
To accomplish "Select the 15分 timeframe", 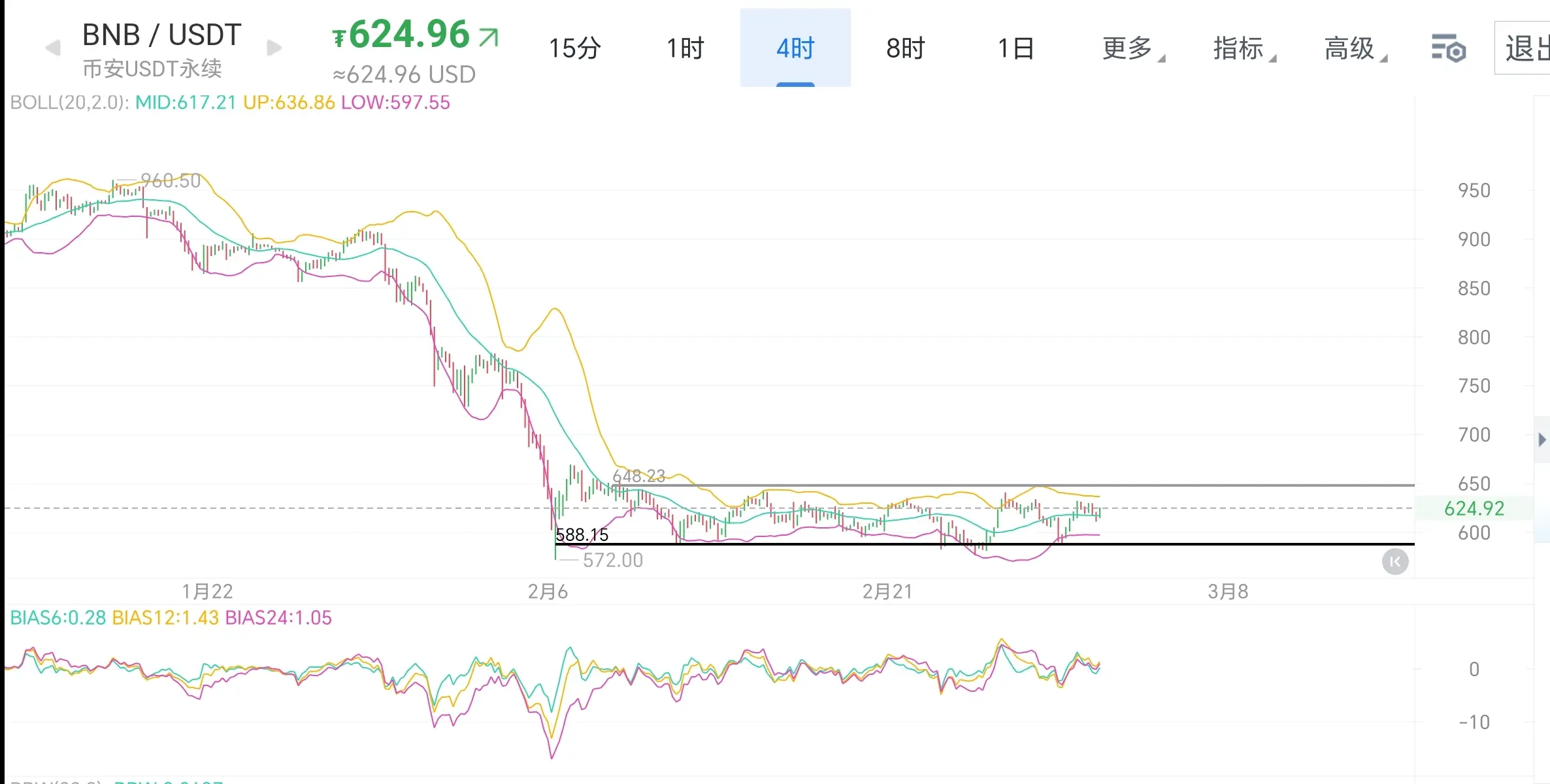I will [574, 48].
